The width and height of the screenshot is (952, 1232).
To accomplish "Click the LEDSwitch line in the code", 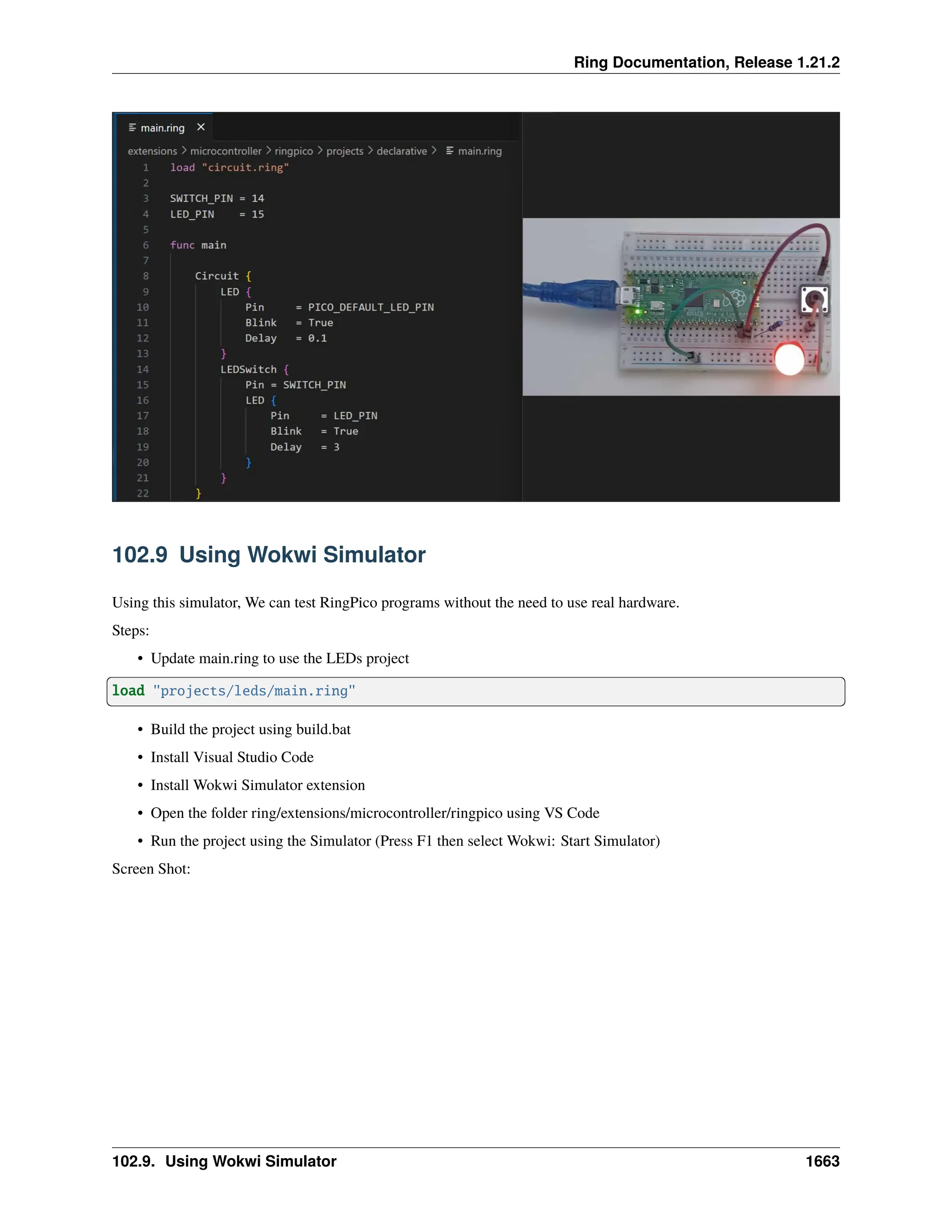I will (249, 370).
